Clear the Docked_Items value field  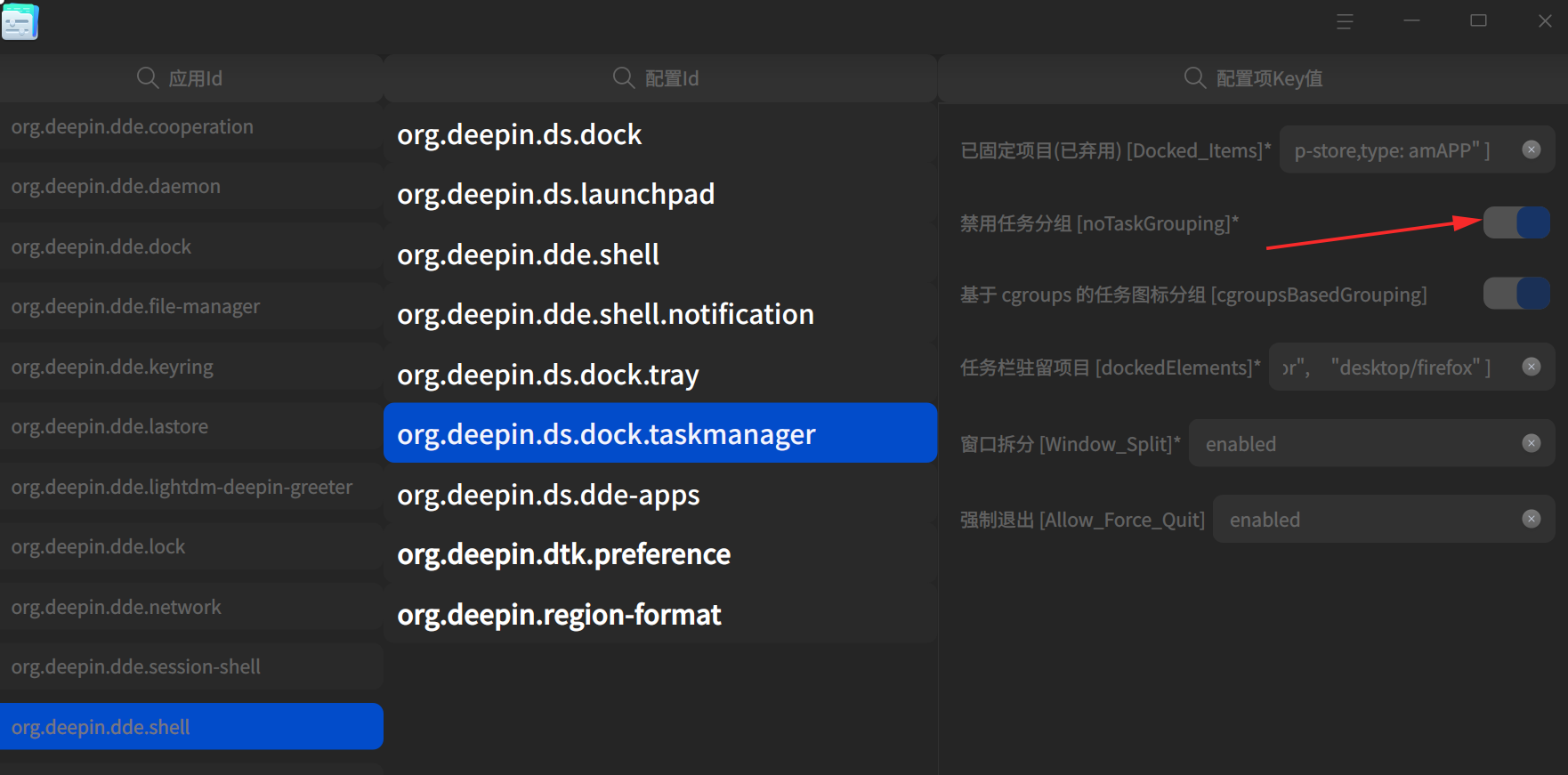pos(1531,149)
